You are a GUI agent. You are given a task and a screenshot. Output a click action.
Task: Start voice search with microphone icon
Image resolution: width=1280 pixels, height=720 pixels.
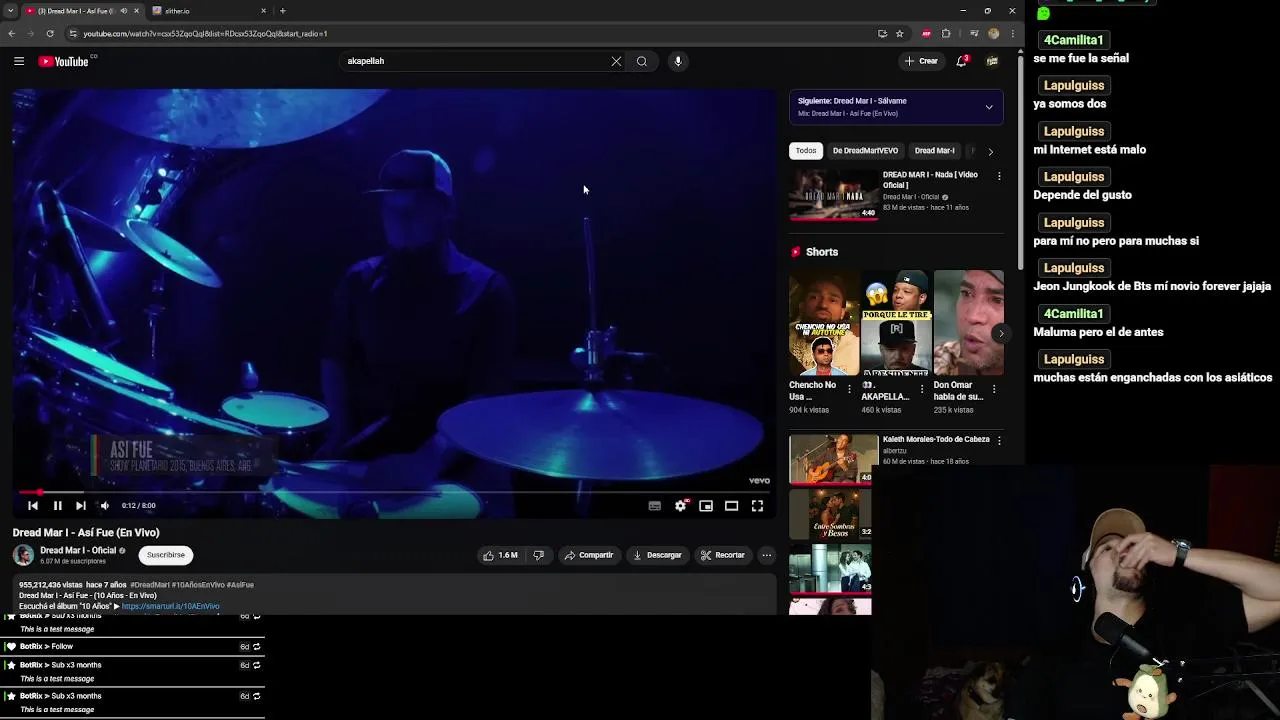click(x=678, y=61)
